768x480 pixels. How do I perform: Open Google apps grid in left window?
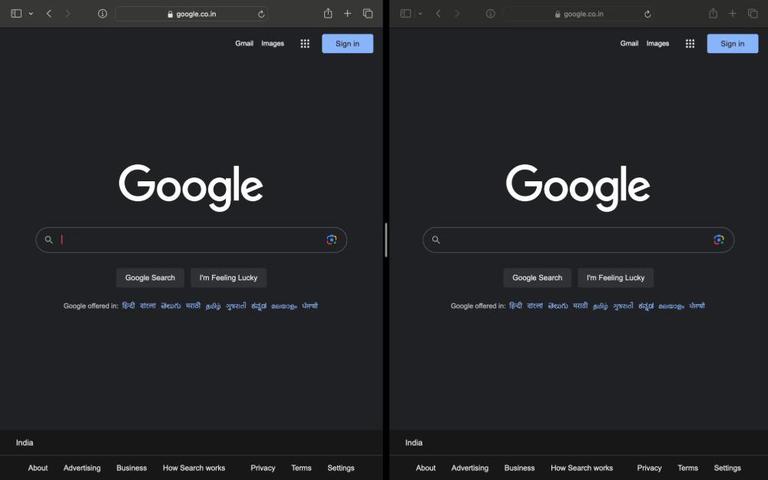(x=305, y=44)
